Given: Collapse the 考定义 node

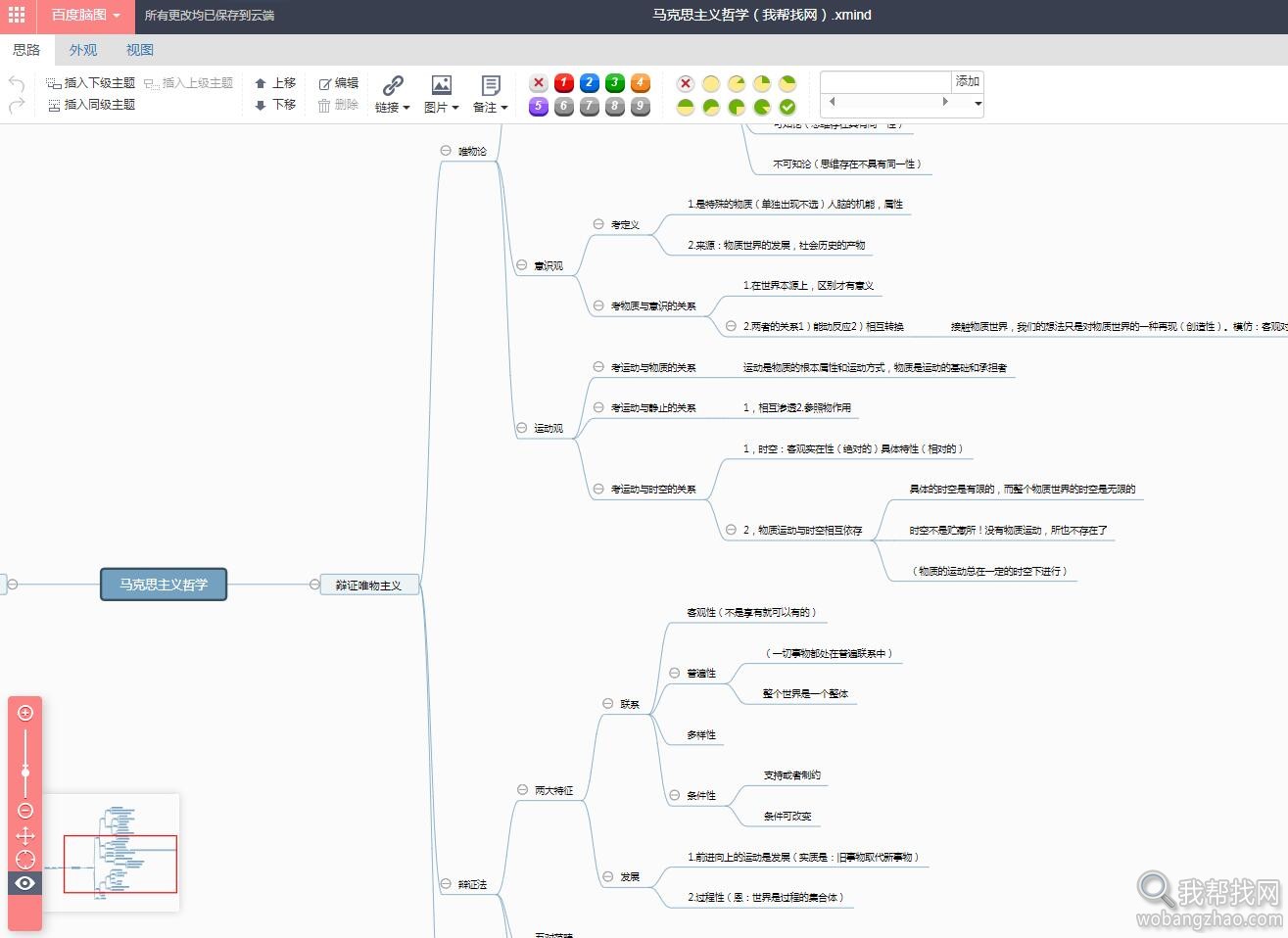Looking at the screenshot, I should click(598, 224).
